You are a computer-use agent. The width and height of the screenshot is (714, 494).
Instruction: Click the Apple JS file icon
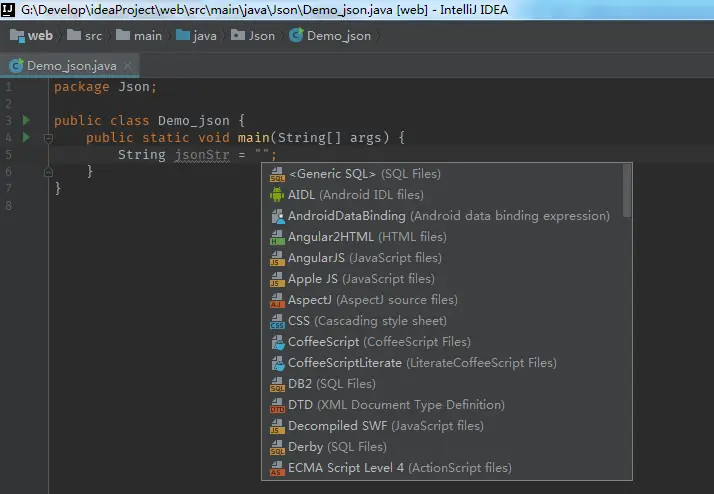click(277, 279)
